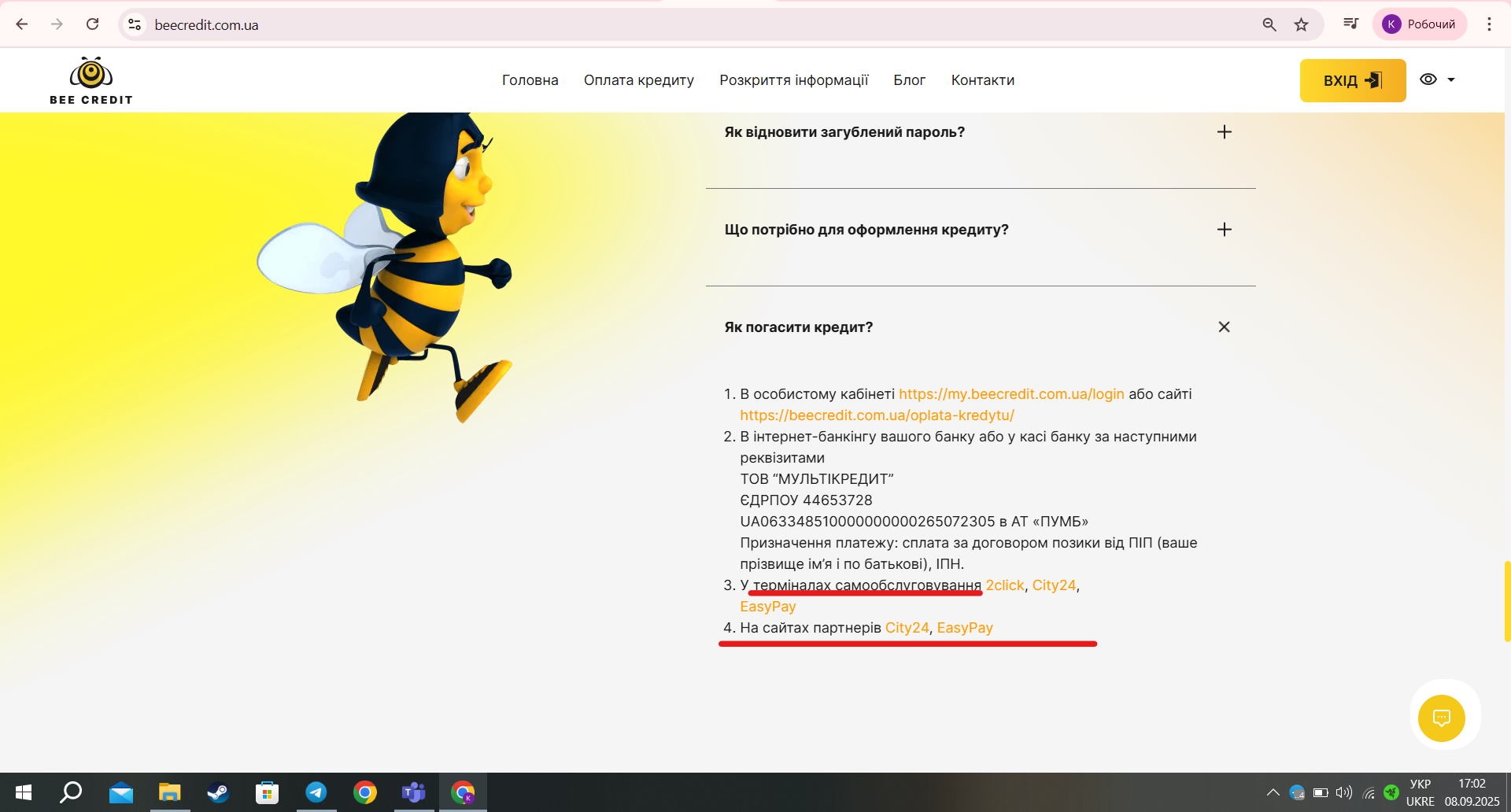
Task: Click ЄДРПОУ 44653728 text
Action: [806, 500]
